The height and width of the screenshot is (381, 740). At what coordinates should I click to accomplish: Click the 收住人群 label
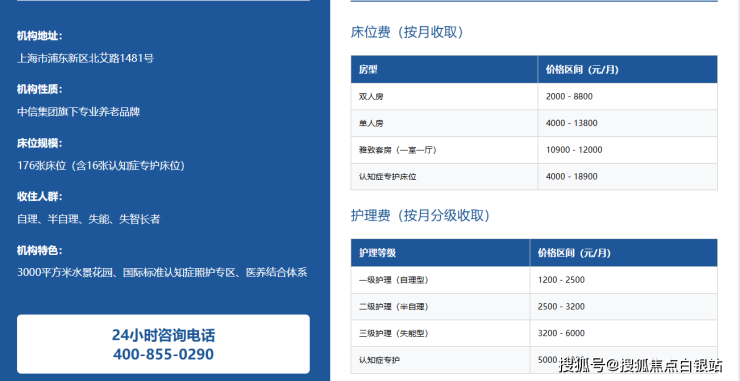(39, 196)
